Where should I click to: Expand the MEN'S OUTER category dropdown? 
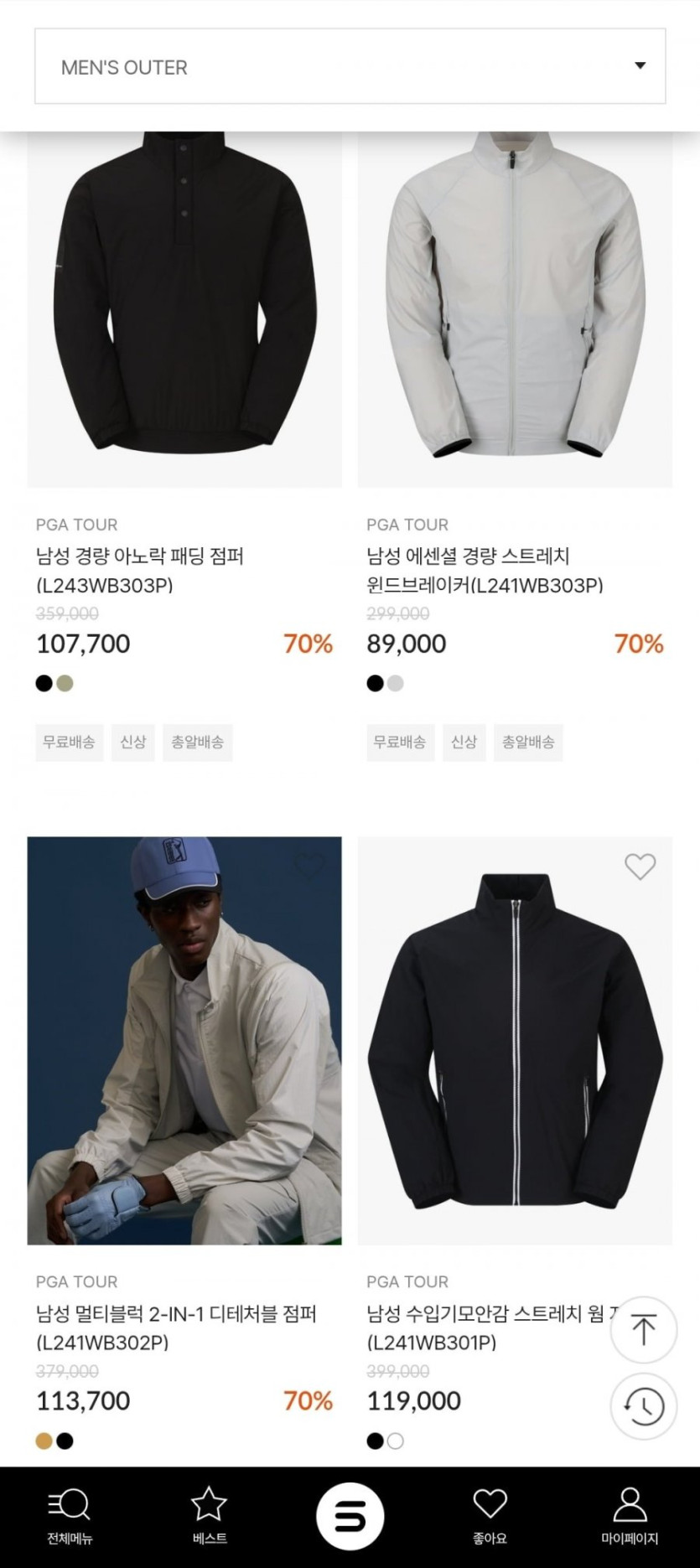click(x=350, y=67)
